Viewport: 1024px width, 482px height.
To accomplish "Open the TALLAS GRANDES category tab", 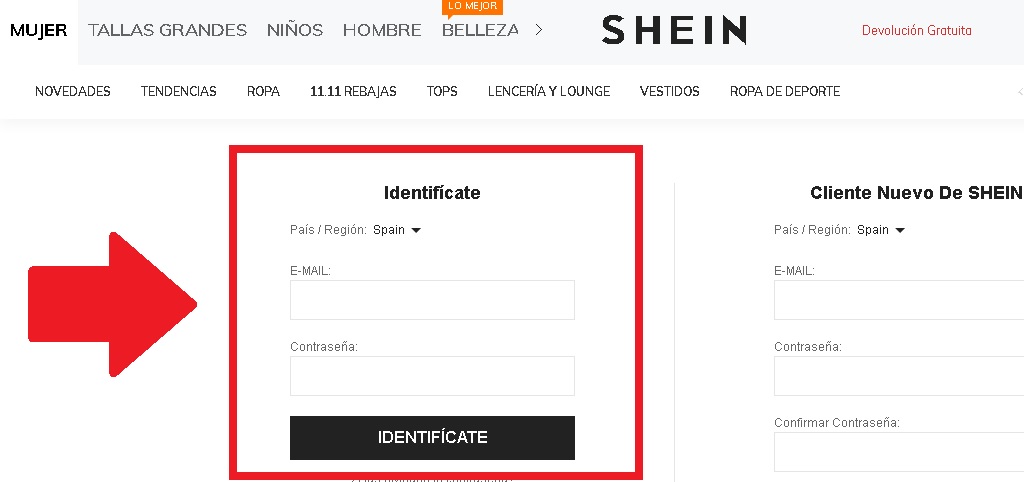I will pyautogui.click(x=167, y=30).
